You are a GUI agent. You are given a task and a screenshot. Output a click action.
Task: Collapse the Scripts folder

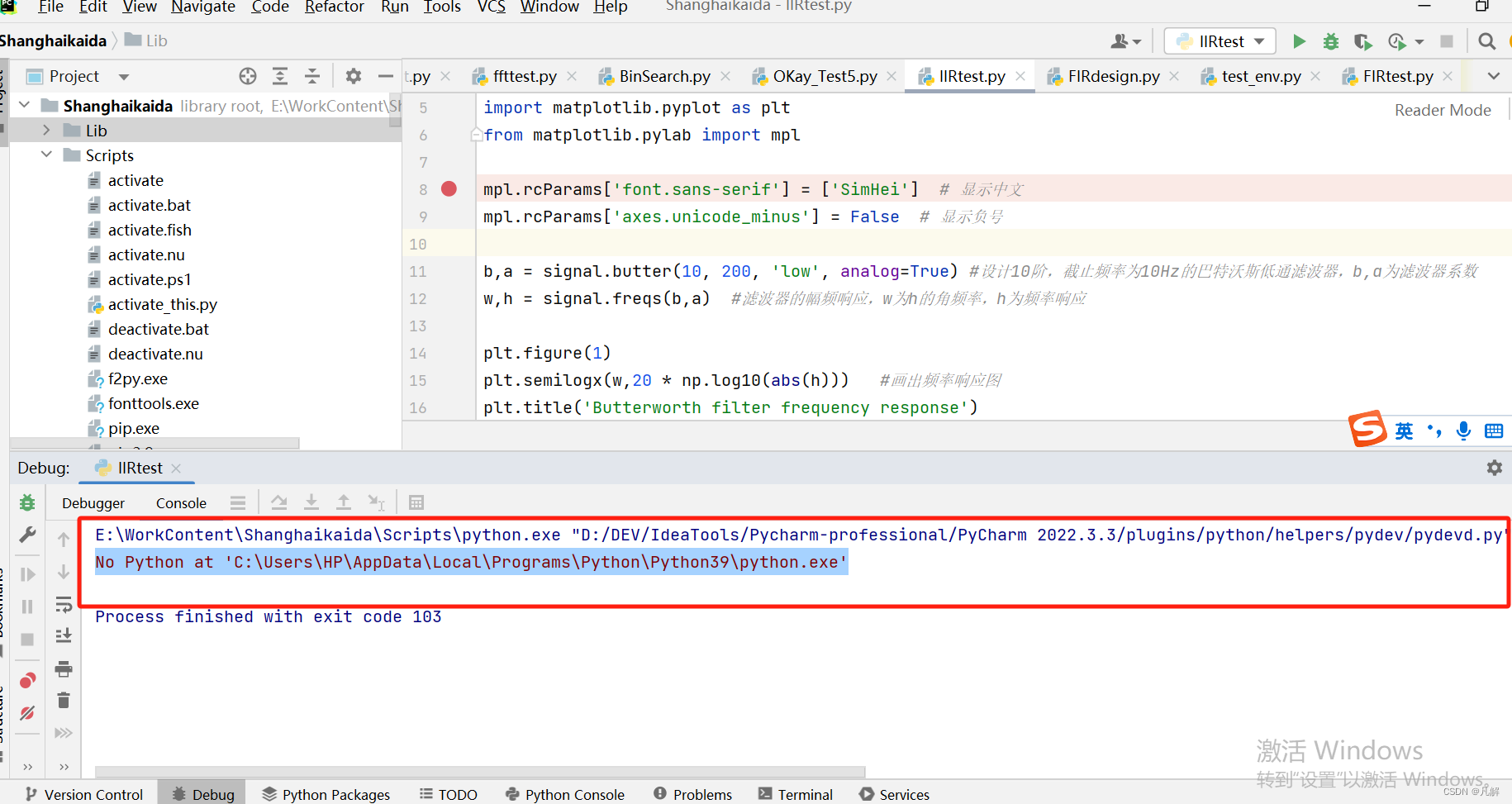click(x=46, y=155)
